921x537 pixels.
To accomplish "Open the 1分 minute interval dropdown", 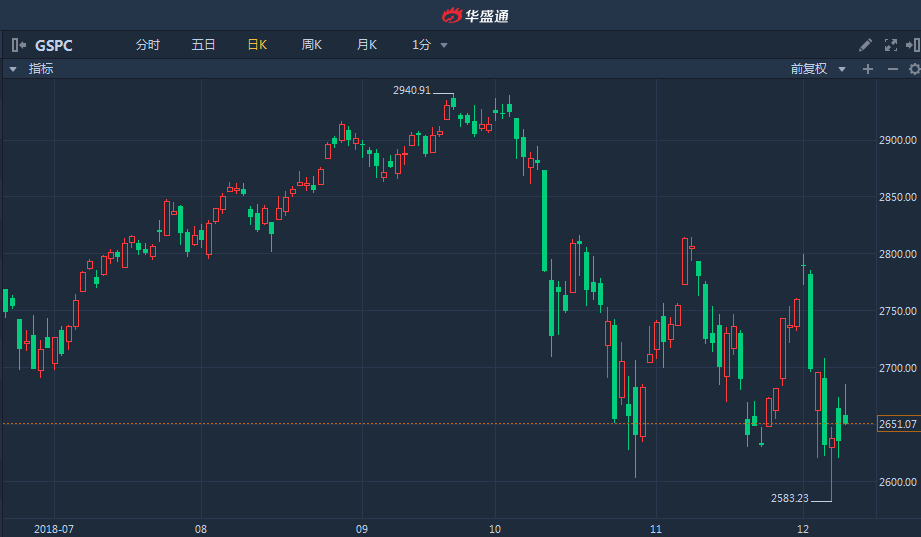I will pos(430,45).
